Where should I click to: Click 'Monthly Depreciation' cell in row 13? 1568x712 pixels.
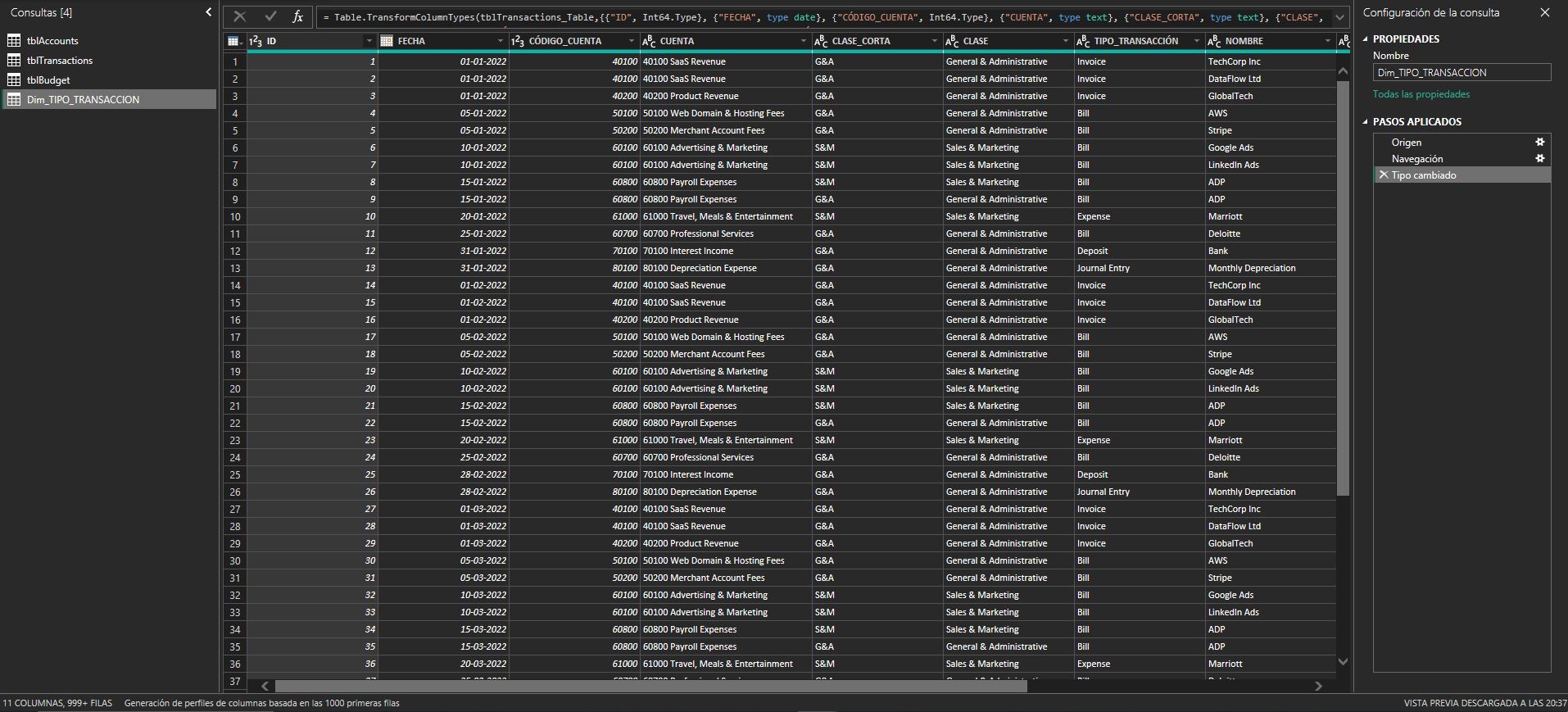tap(1271, 268)
